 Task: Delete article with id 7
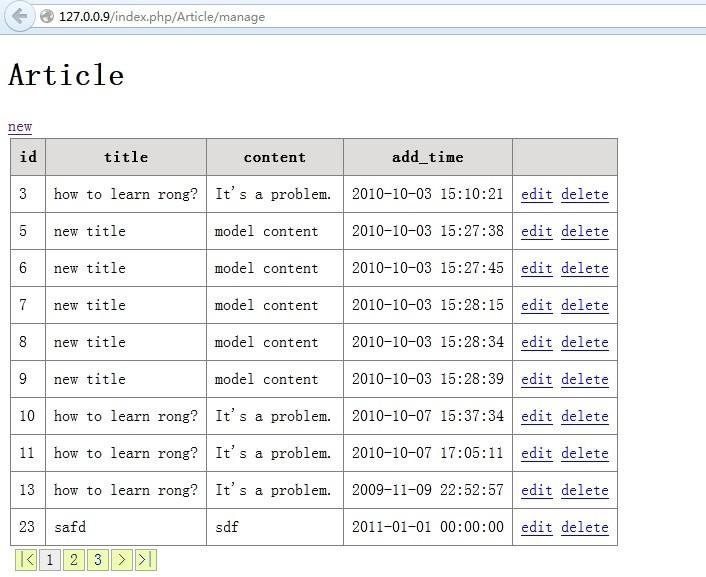point(585,305)
